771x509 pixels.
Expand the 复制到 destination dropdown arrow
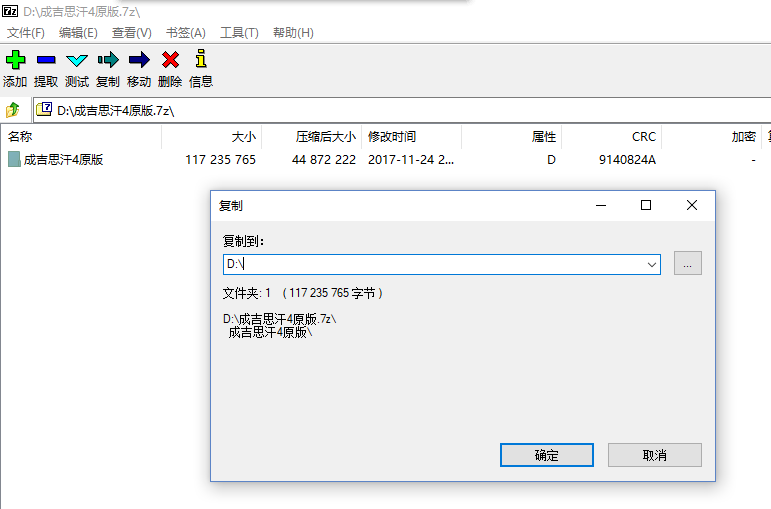point(652,264)
